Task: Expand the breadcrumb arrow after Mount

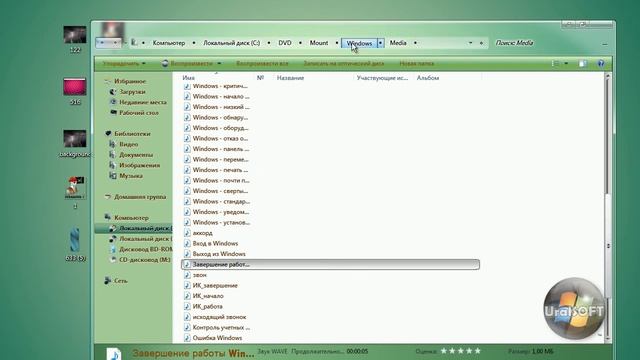Action: tap(337, 43)
